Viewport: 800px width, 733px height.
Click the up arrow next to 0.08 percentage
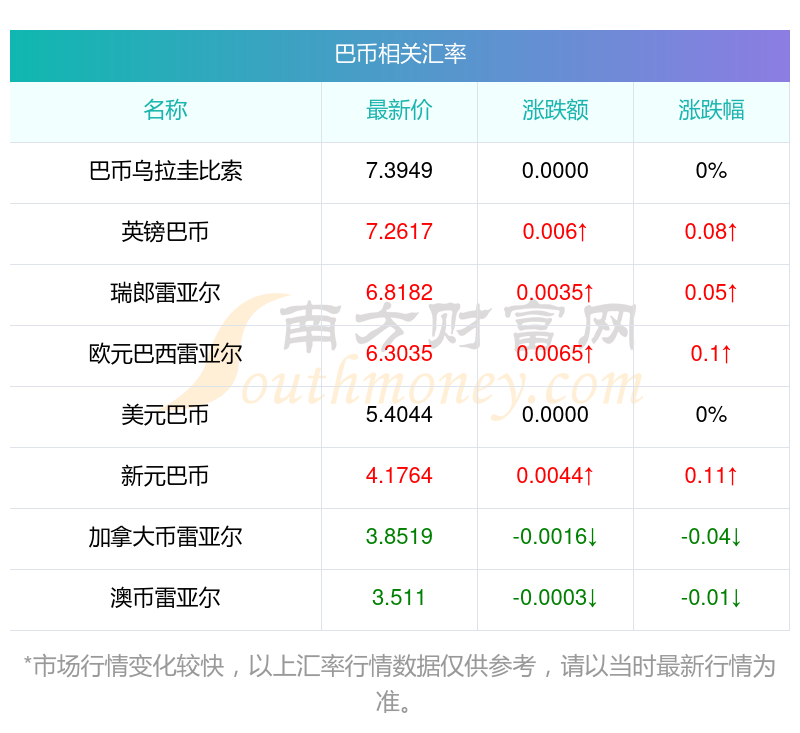pos(732,233)
